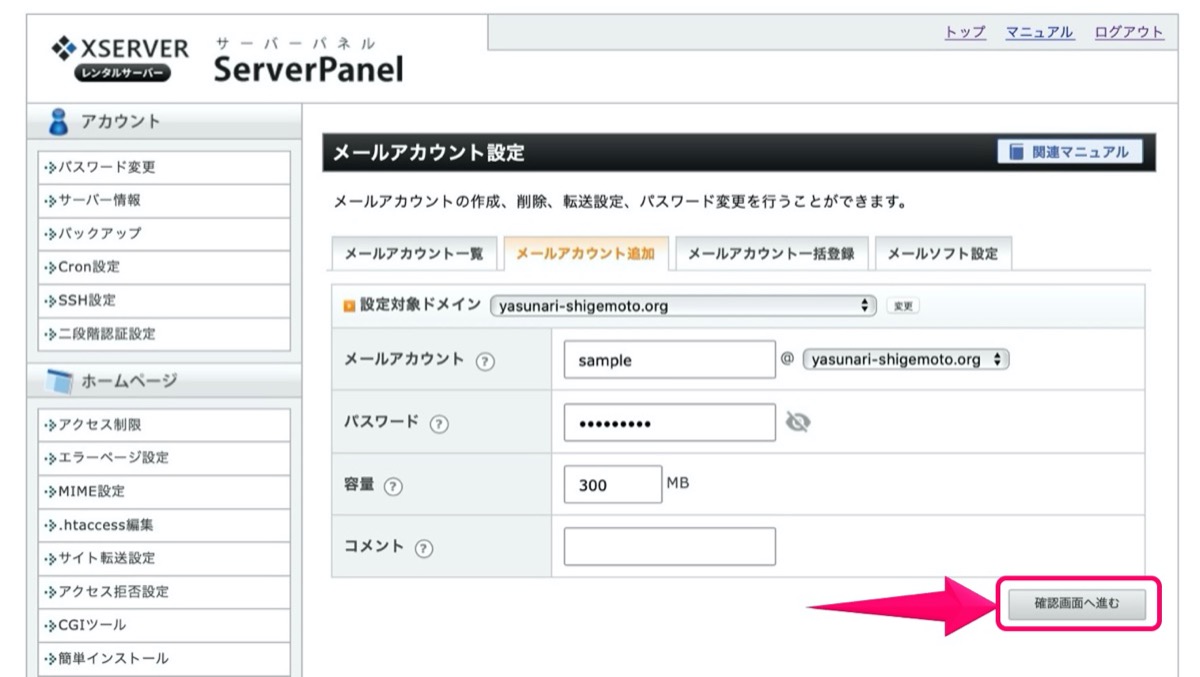
Task: Open Cron設定 in the sidebar
Action: (164, 267)
